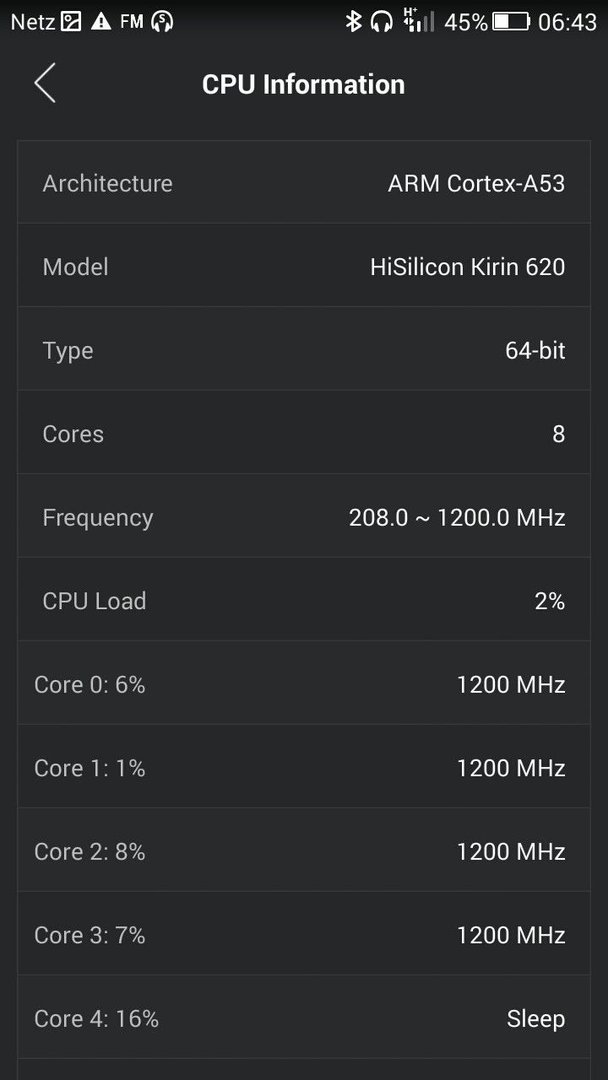Tap the Core 4 Sleep row

(304, 1018)
